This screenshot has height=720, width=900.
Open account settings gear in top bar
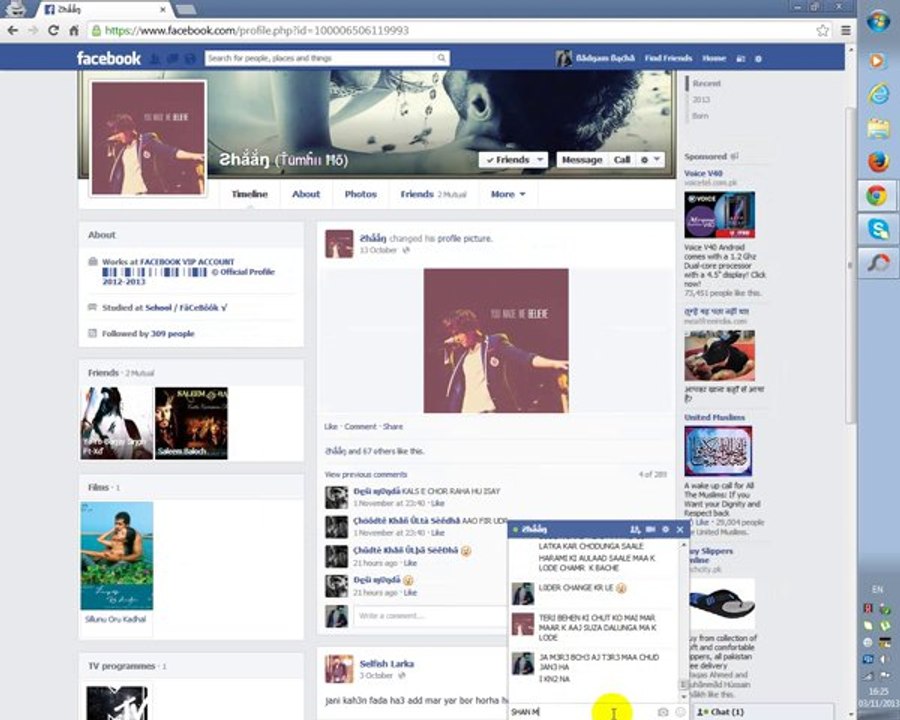[758, 59]
